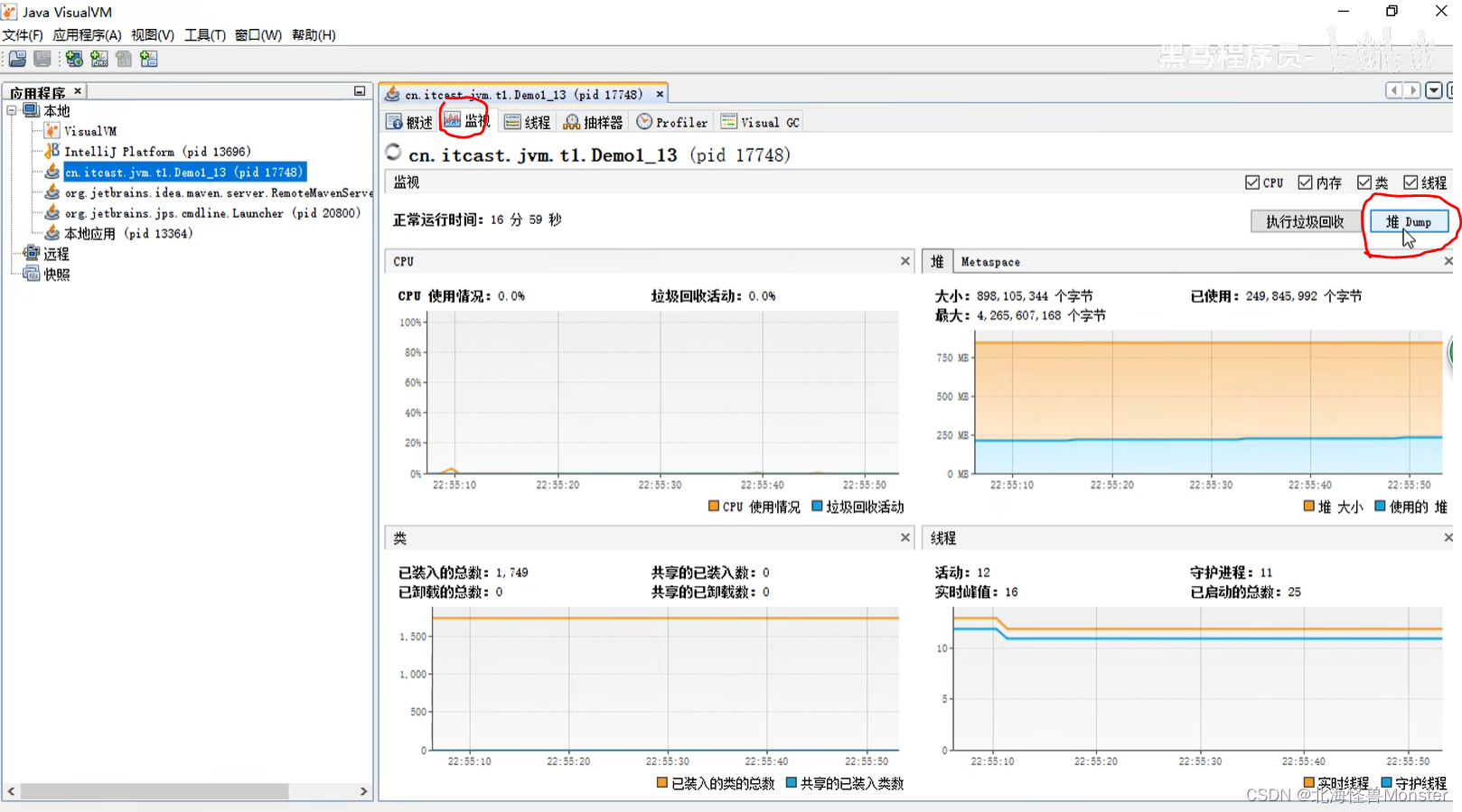Click the 远程 remote hosts icon
1462x812 pixels.
tap(32, 254)
